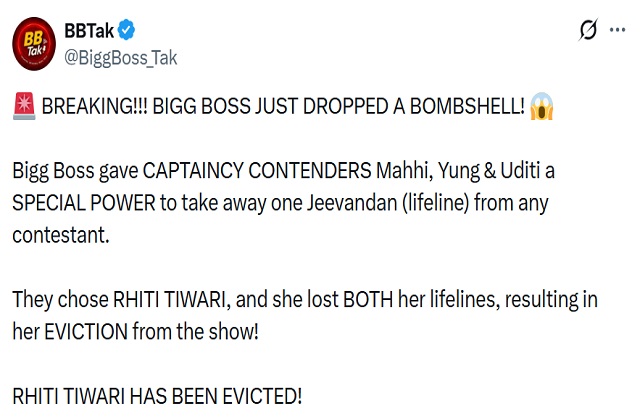Click the word contestant. ending the paragraph
Viewport: 640px width, 420px height.
pos(61,235)
